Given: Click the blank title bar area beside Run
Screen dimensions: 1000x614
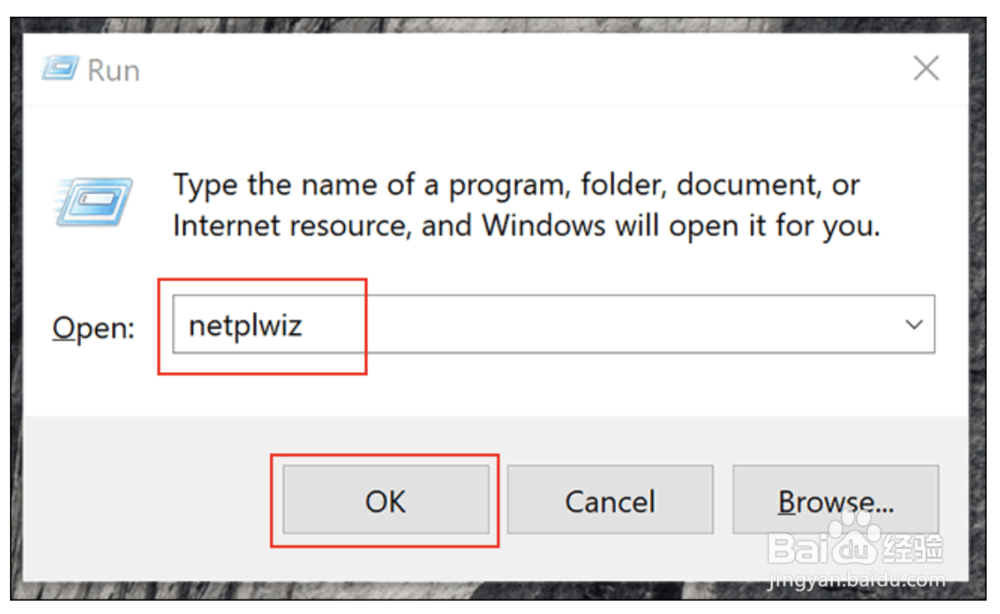Looking at the screenshot, I should [510, 69].
